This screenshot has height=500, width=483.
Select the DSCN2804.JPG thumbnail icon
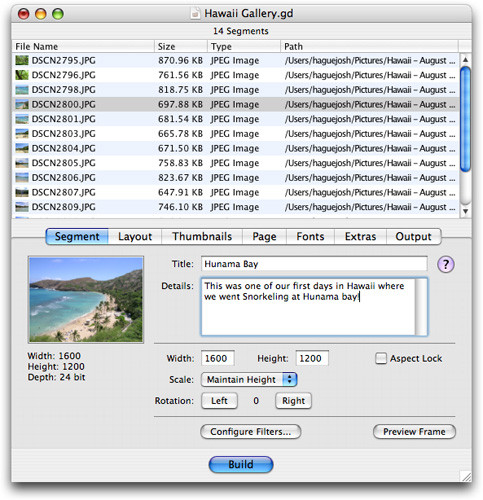(x=22, y=148)
